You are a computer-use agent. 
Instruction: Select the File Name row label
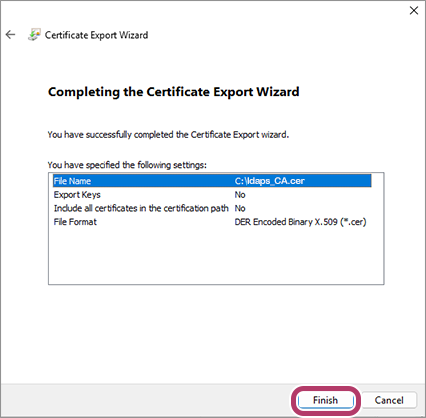click(72, 181)
